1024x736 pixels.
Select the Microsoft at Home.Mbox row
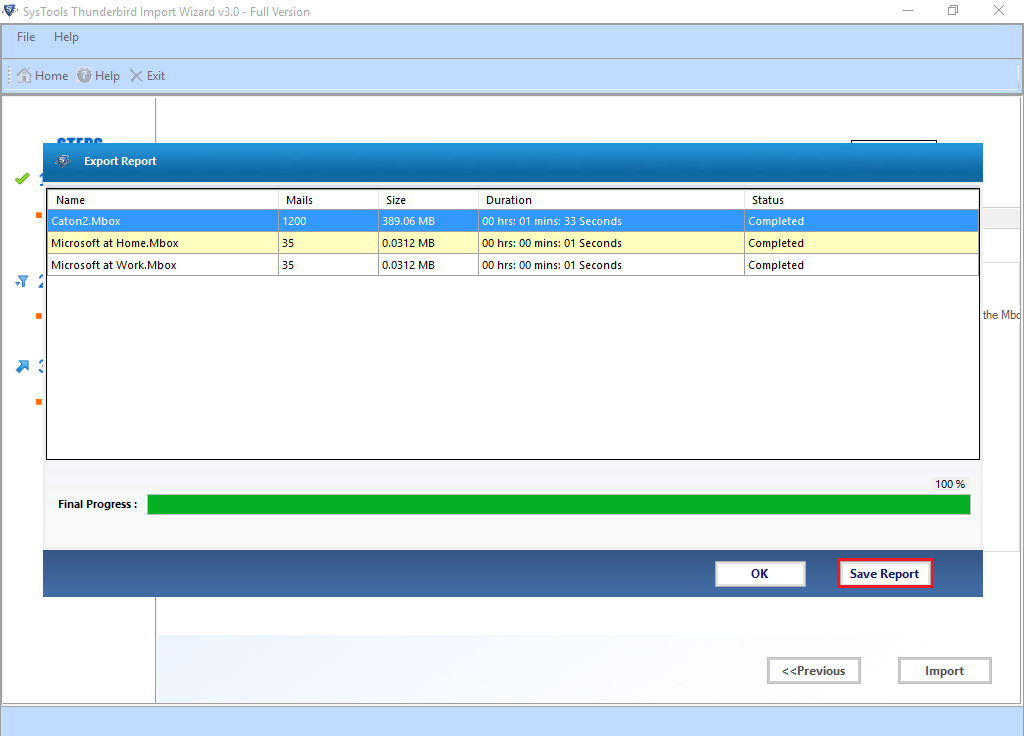pos(513,243)
